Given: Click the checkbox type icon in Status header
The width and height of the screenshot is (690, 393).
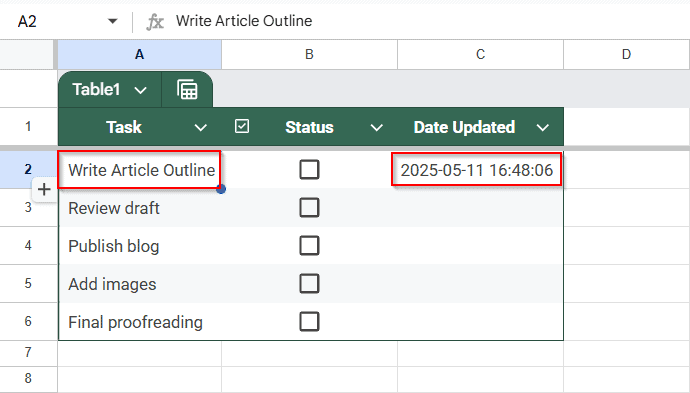Looking at the screenshot, I should click(x=242, y=126).
